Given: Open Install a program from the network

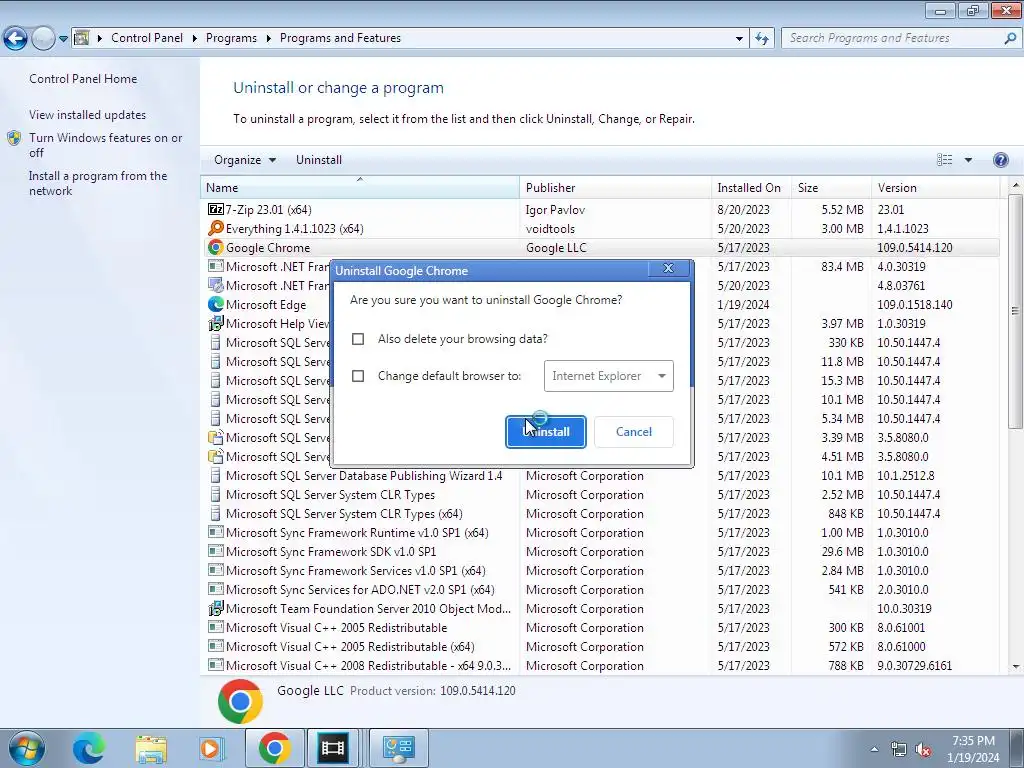Looking at the screenshot, I should (x=98, y=184).
